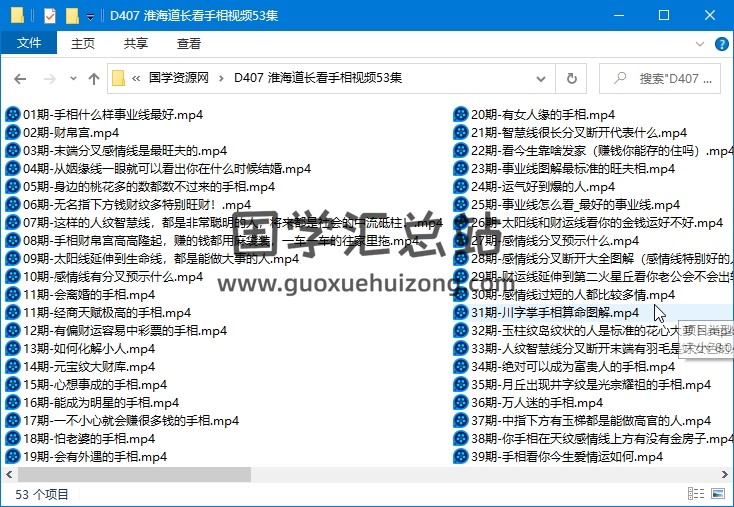Expand the ribbon with the chevron
This screenshot has width=734, height=507.
[x=700, y=44]
